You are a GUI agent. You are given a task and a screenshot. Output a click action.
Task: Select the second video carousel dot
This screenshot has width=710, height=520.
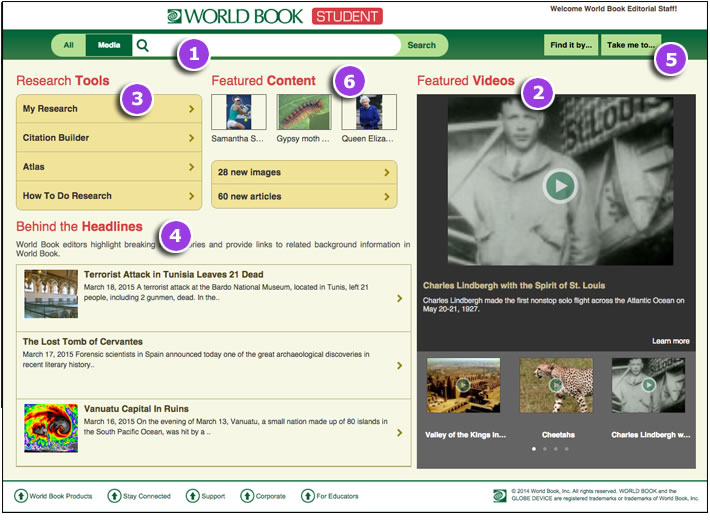click(545, 449)
